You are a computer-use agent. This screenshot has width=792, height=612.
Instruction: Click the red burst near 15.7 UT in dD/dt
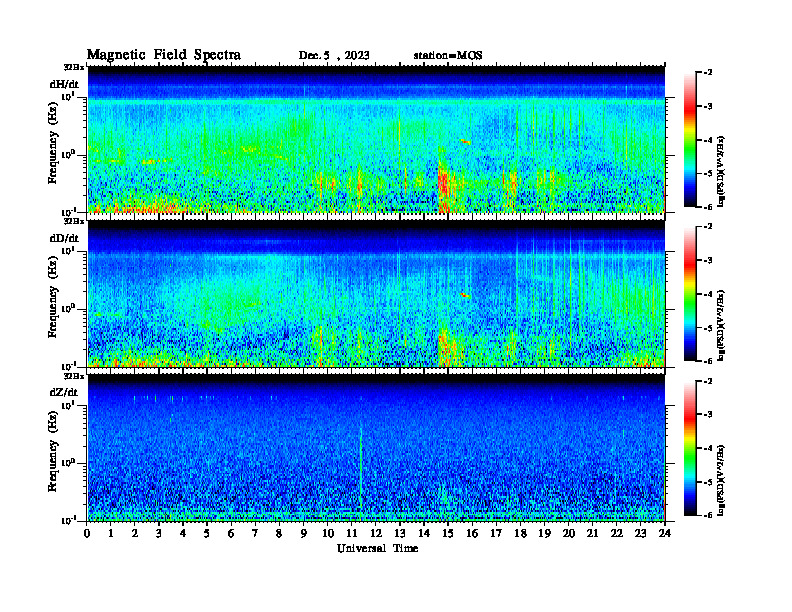coord(465,295)
